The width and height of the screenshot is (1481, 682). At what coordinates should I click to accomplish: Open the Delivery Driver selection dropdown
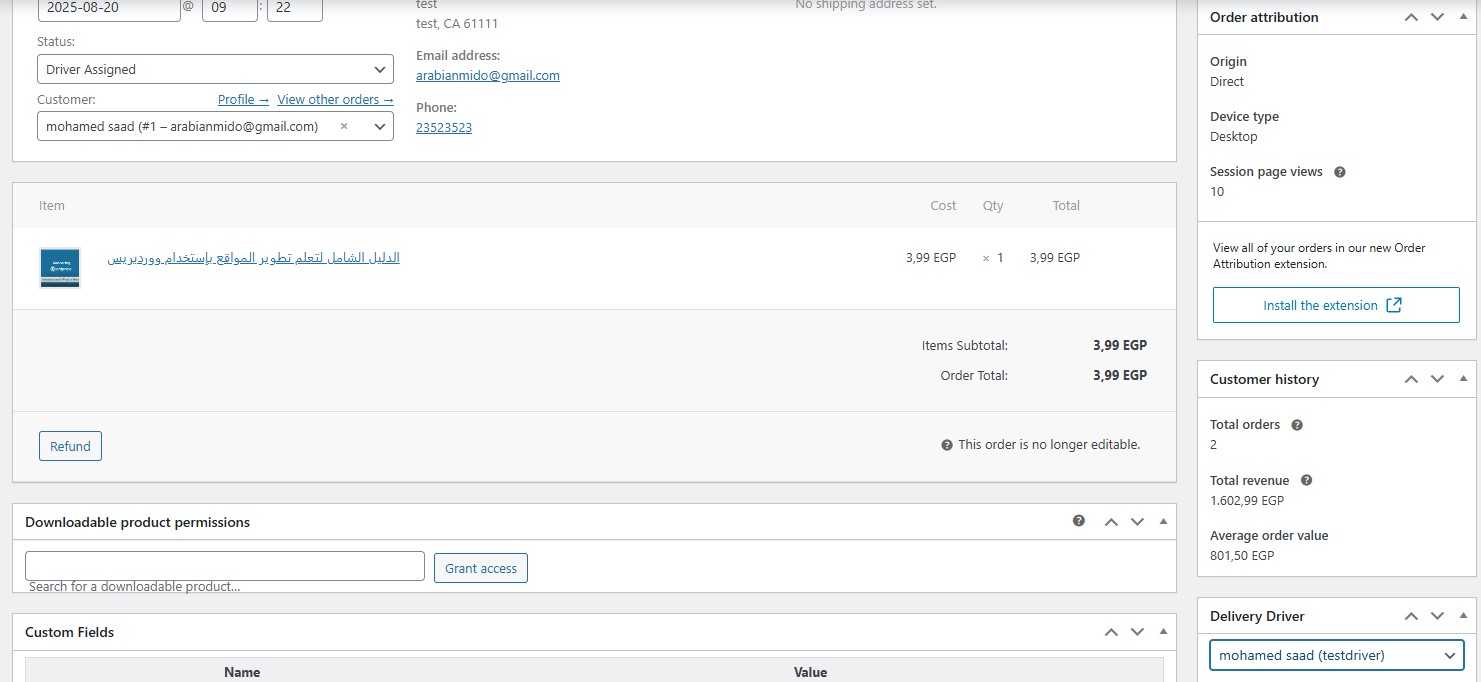point(1335,655)
